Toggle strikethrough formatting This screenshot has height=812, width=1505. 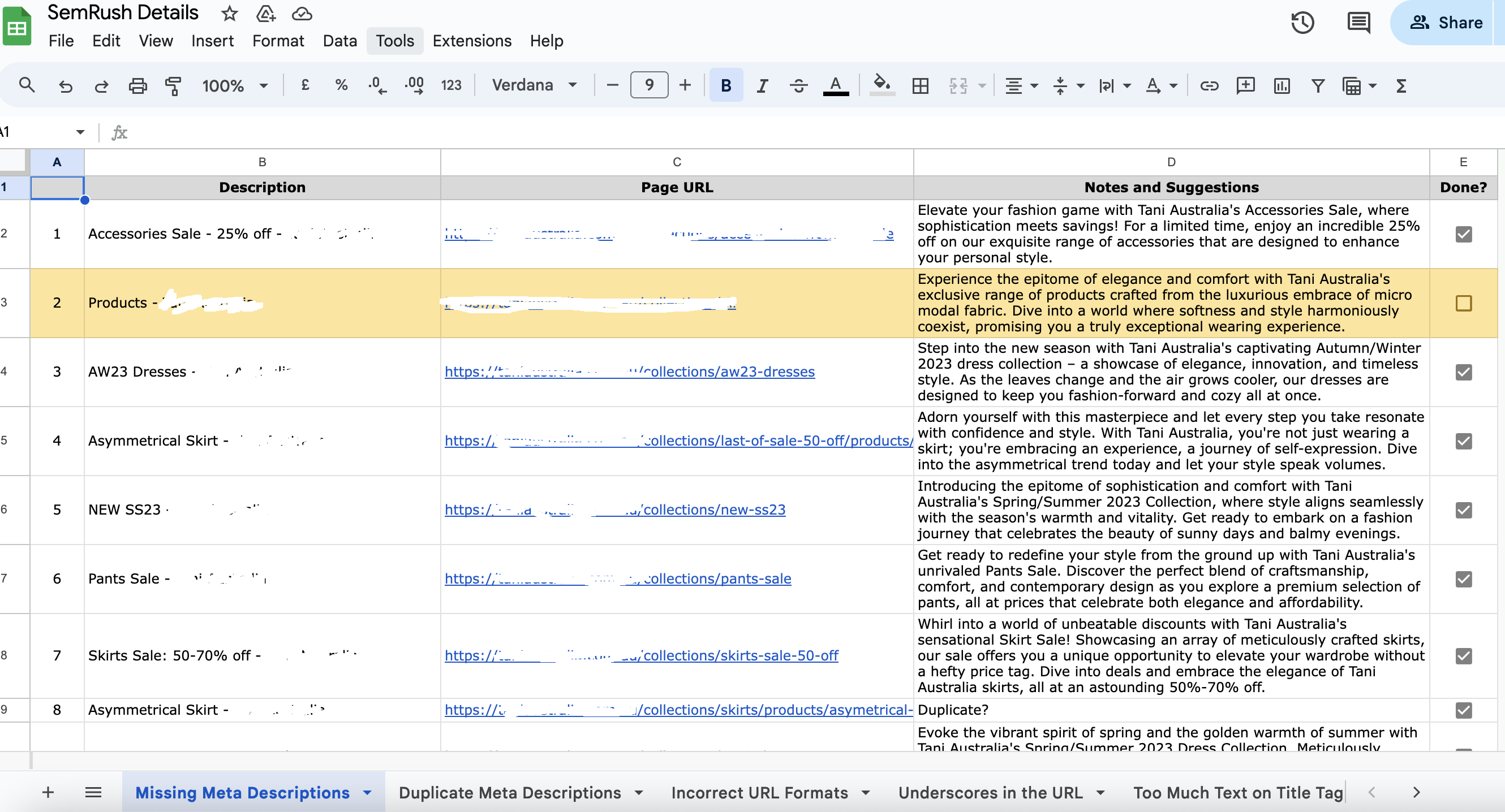click(798, 86)
